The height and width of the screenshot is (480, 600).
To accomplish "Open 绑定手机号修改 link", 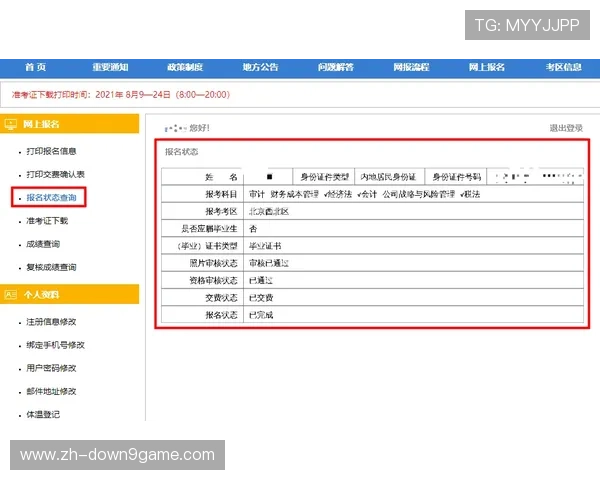I will pos(55,345).
